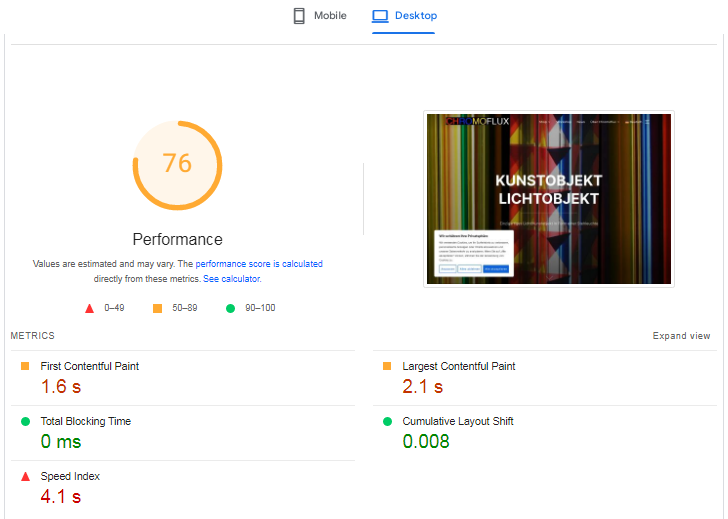
Task: Click the red triangle 0–49 legend icon
Action: tap(90, 308)
